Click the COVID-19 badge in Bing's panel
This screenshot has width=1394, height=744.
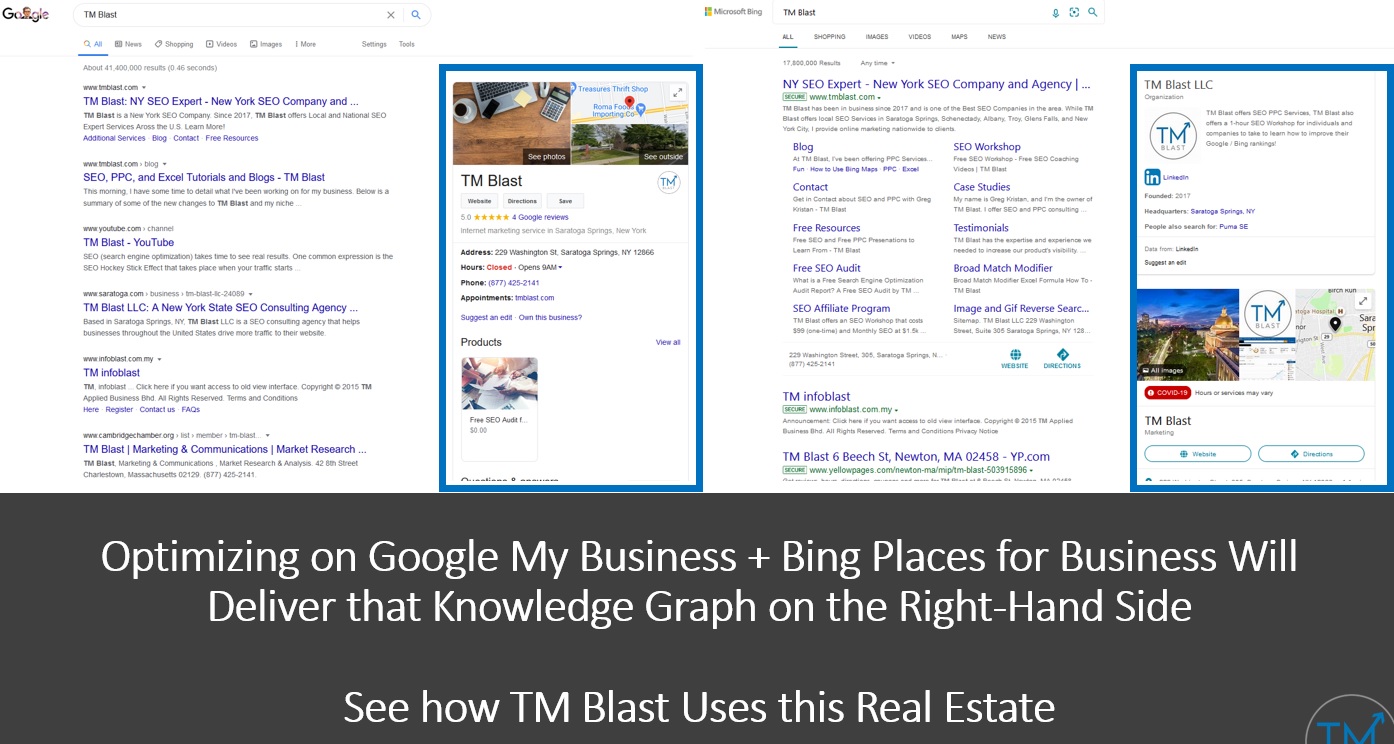pos(1167,393)
